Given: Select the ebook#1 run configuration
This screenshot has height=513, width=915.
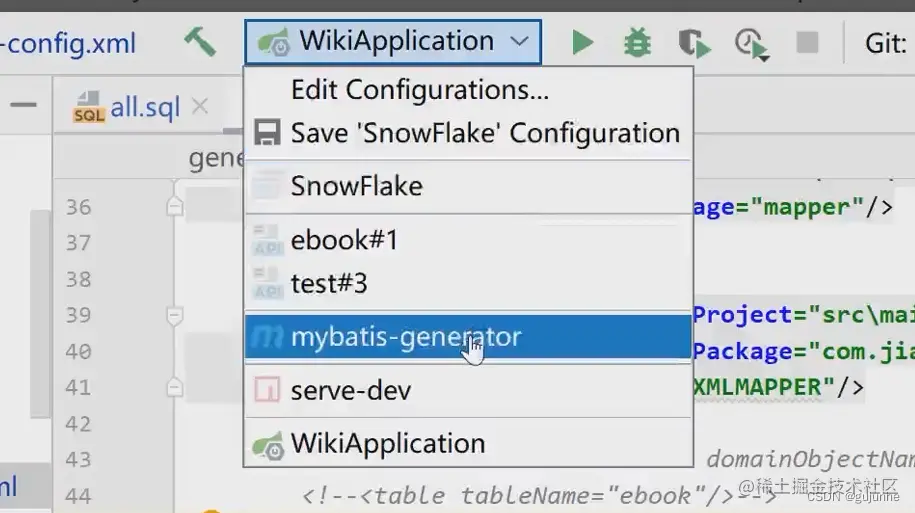Looking at the screenshot, I should tap(469, 240).
